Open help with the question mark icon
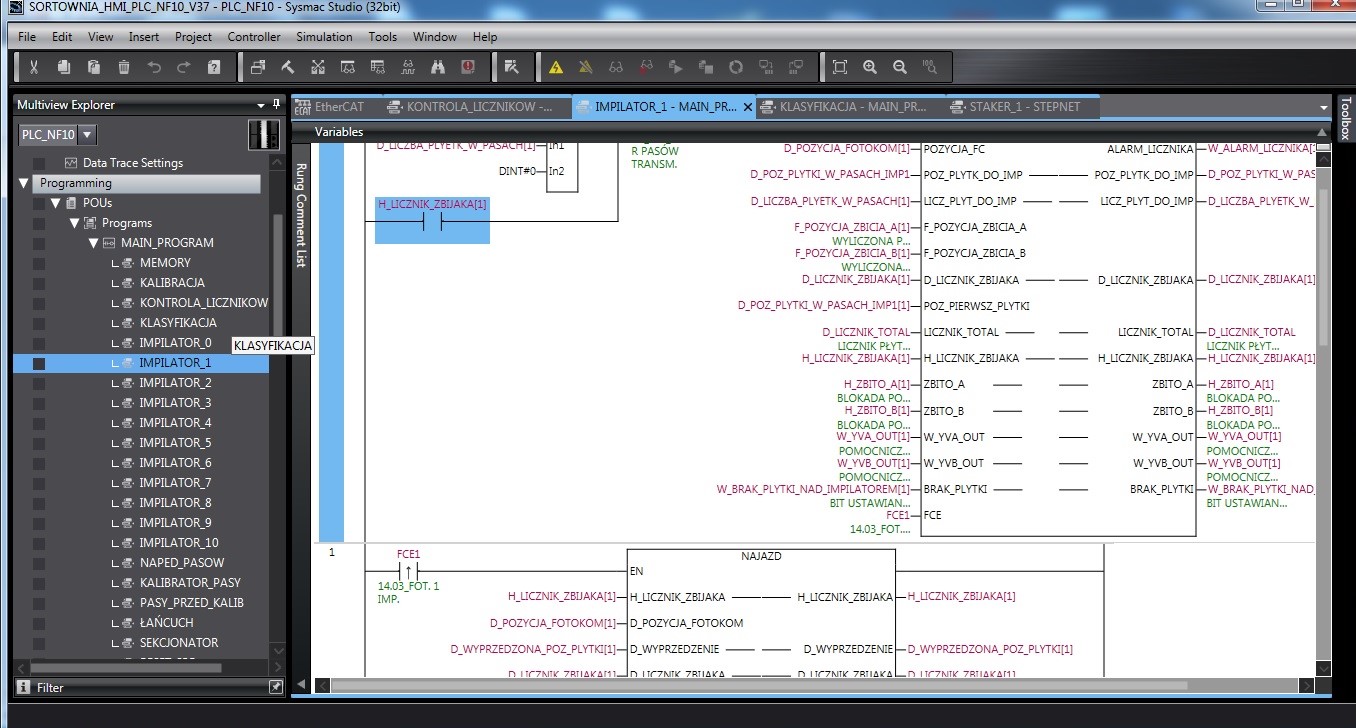 click(214, 67)
